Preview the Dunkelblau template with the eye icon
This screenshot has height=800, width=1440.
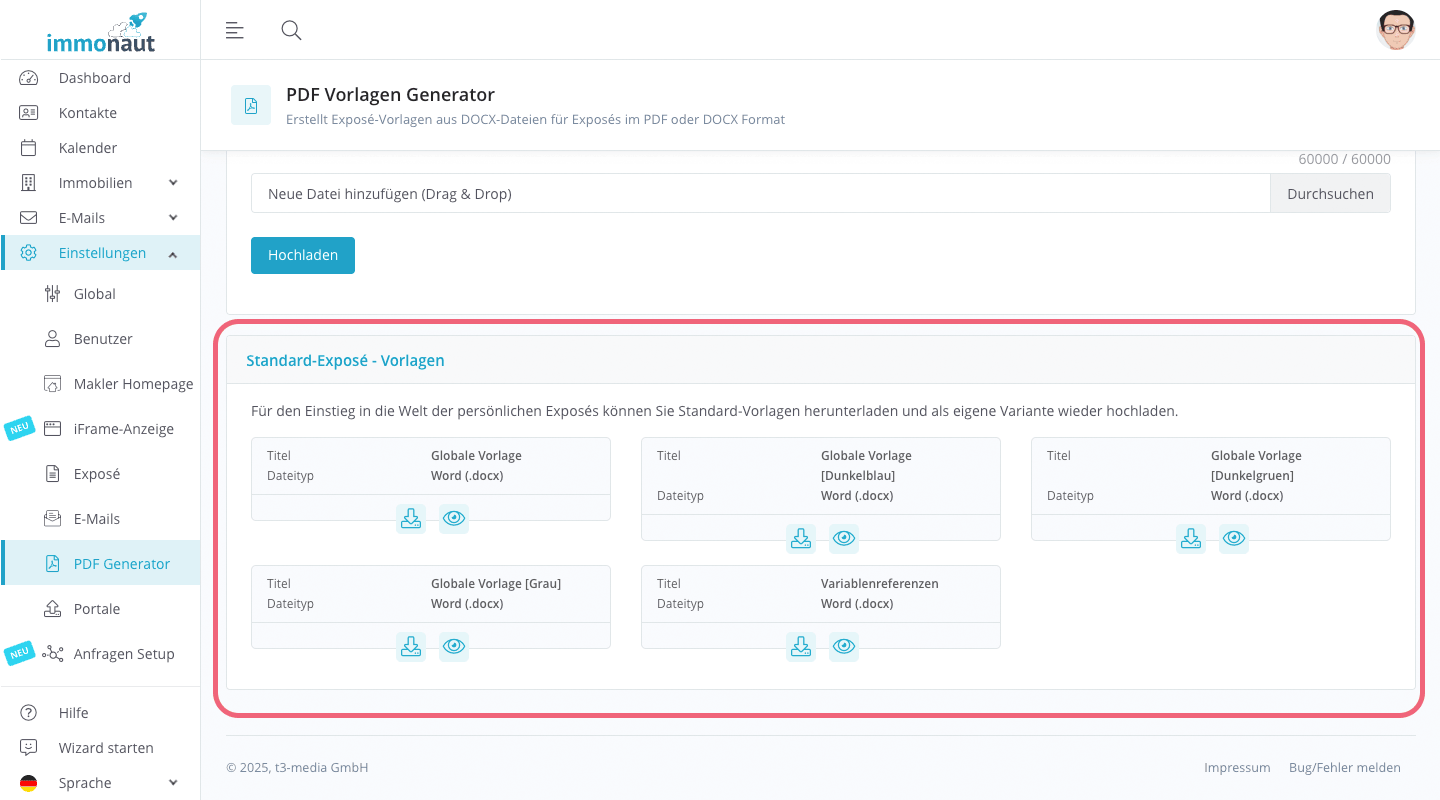tap(844, 538)
